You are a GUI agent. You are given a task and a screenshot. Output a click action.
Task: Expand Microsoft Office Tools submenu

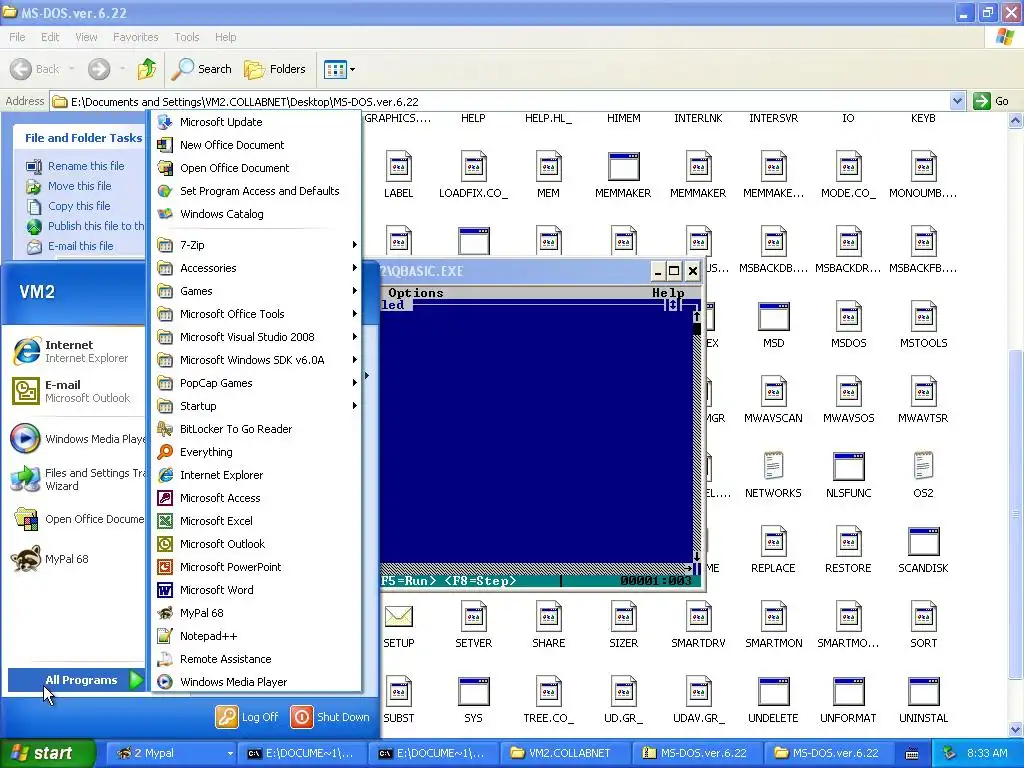coord(256,314)
